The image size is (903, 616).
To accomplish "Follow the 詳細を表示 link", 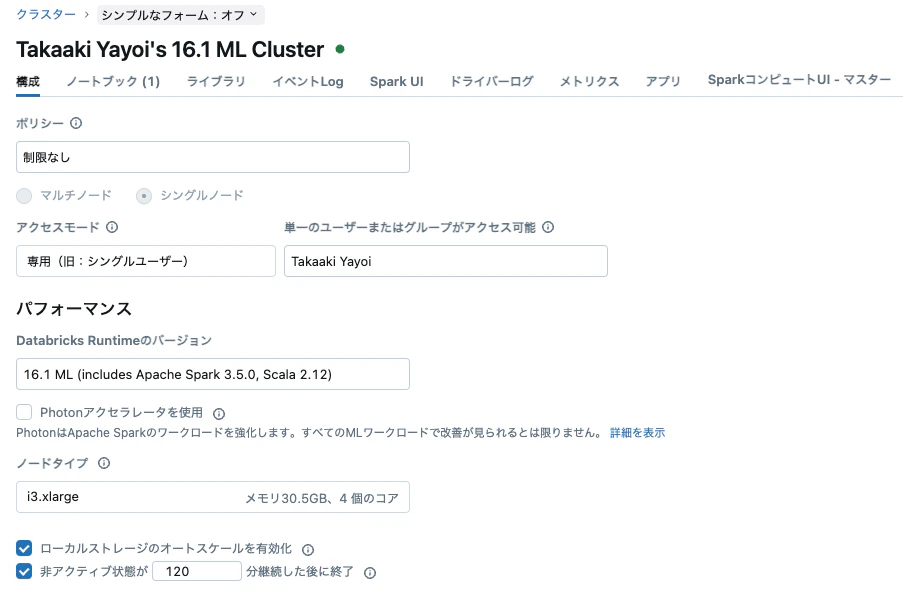I will [638, 433].
